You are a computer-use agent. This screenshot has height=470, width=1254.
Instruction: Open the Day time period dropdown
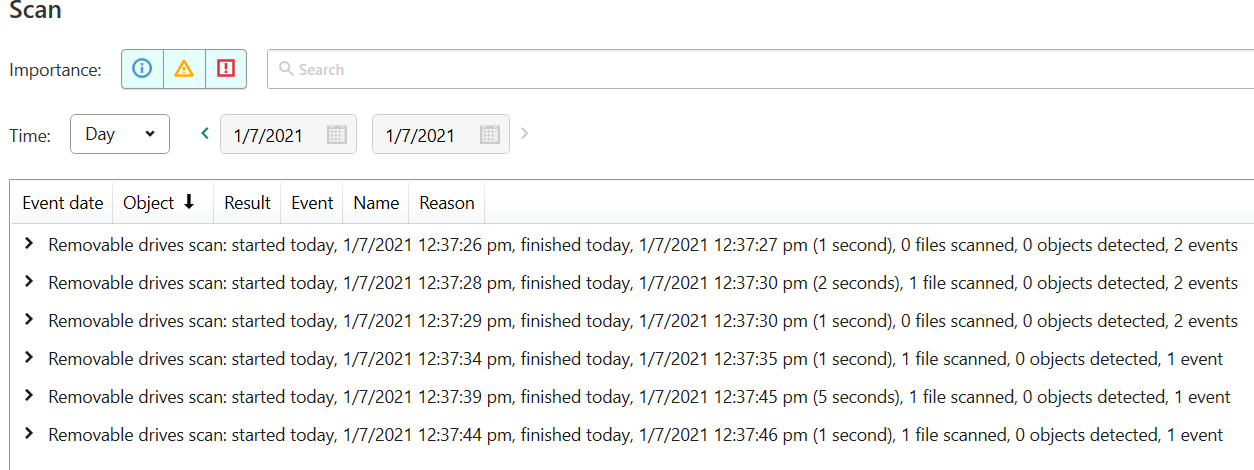(120, 134)
